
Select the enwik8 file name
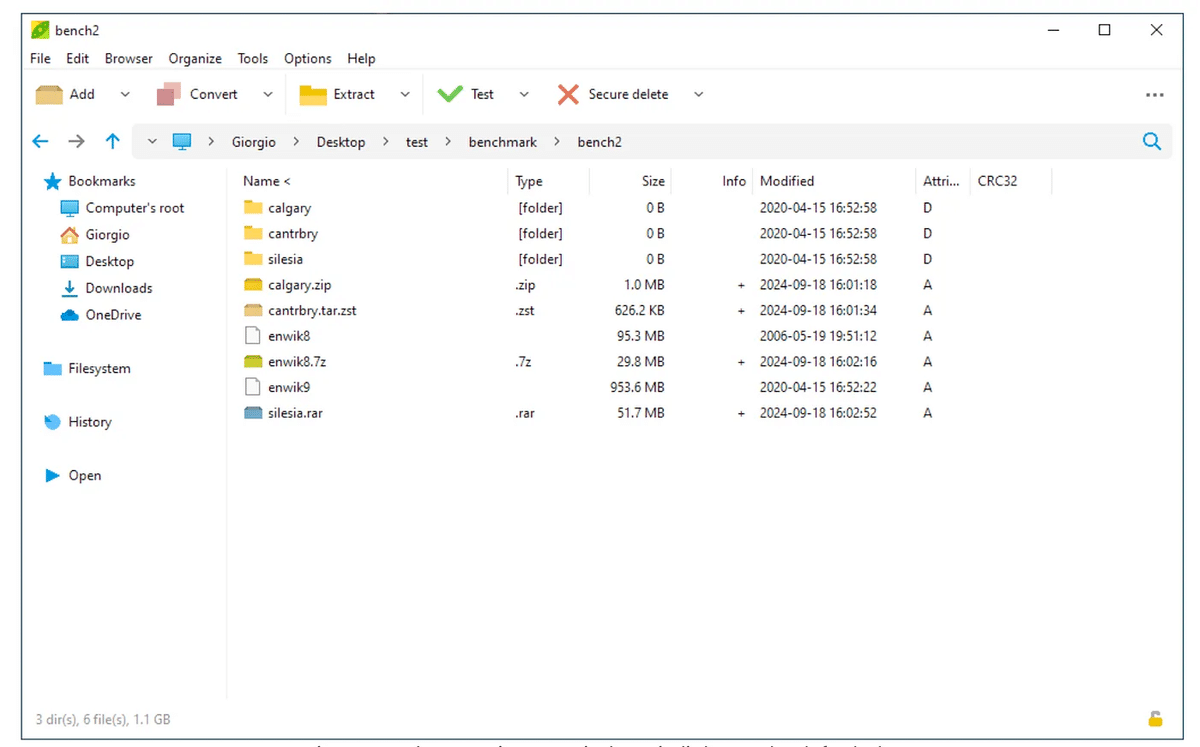tap(289, 336)
